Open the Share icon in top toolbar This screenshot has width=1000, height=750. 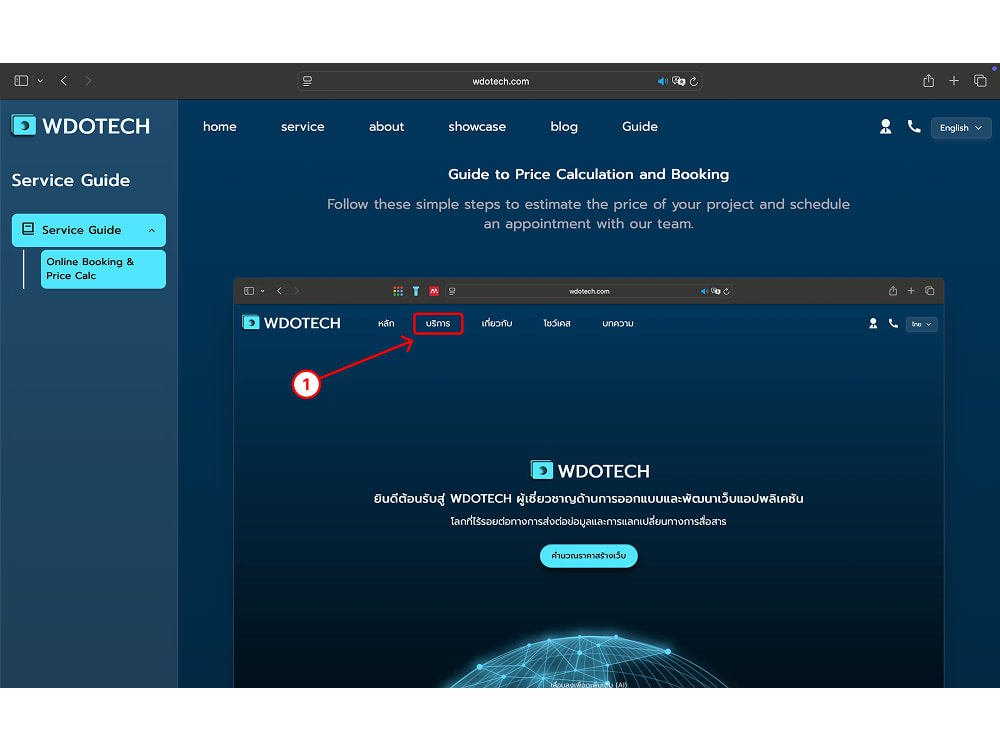[929, 80]
